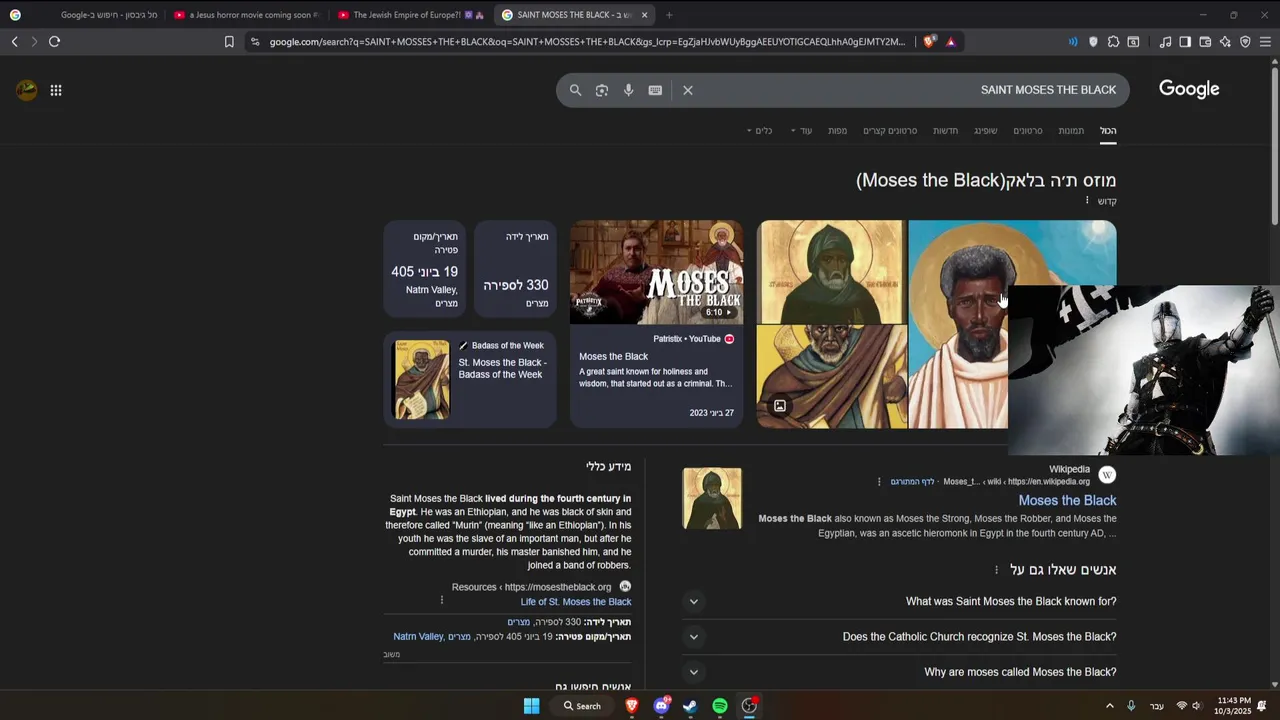Switch to the תמונות (Images) tab
Viewport: 1280px width, 720px height.
(x=1071, y=131)
